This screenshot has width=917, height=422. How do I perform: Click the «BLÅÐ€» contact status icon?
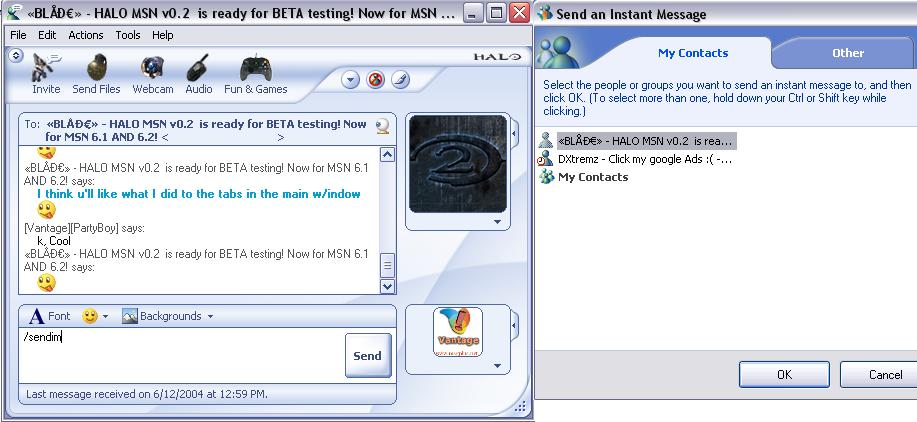(546, 140)
